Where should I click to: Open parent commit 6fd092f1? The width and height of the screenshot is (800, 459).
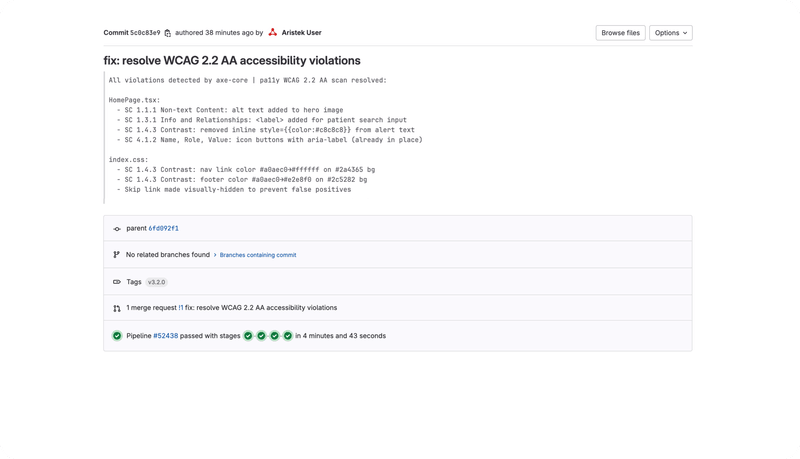[x=164, y=228]
